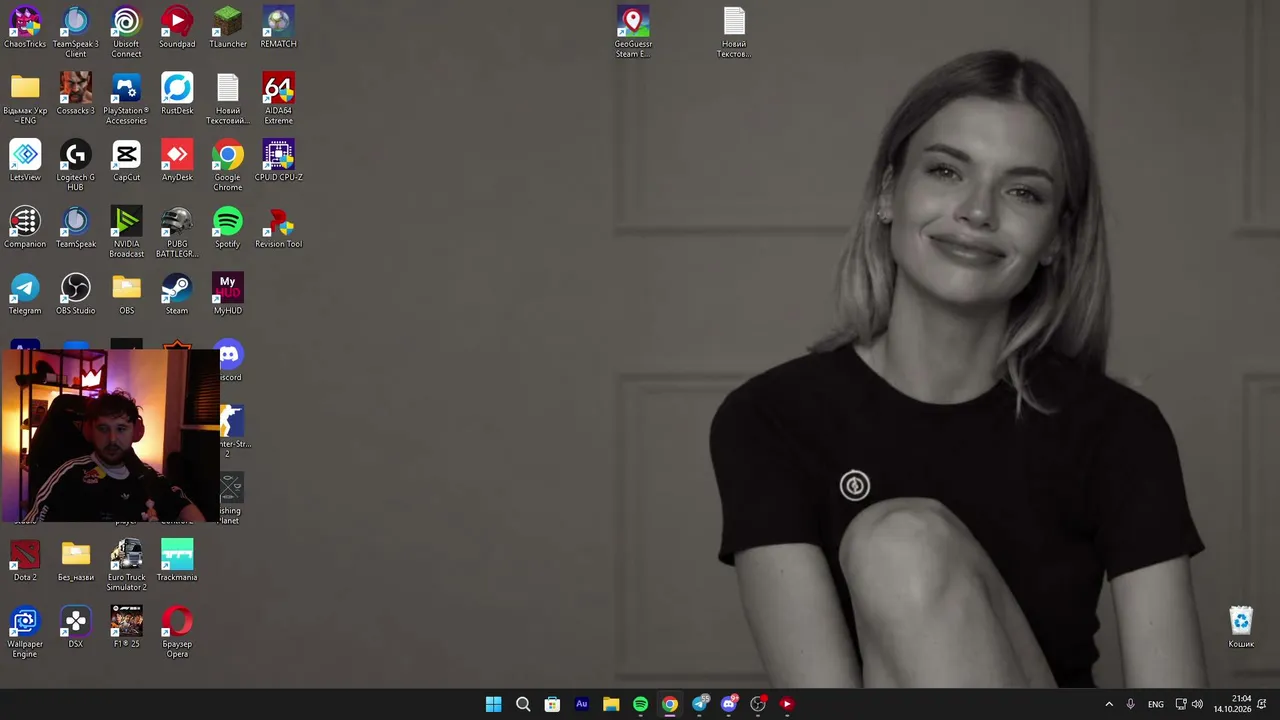Select Euro Truck Simulator 2 icon
Viewport: 1280px width, 720px height.
pos(126,566)
